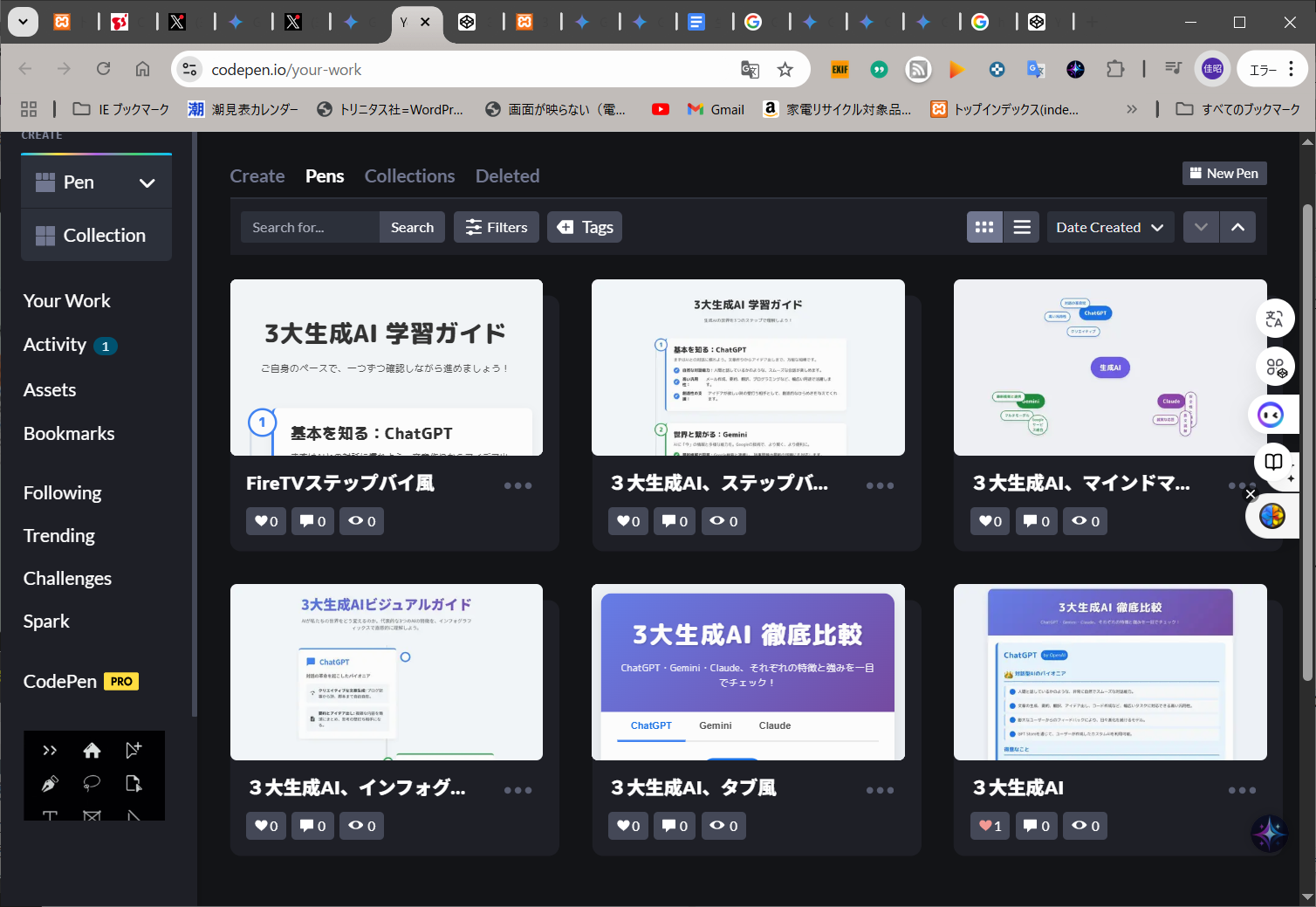The width and height of the screenshot is (1316, 907).
Task: Switch to grid view of pens
Action: (984, 227)
